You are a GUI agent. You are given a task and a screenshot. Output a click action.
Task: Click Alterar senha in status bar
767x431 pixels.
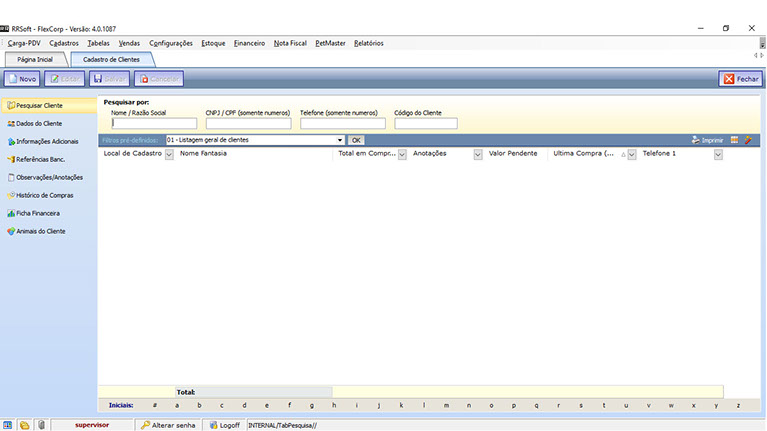point(169,425)
